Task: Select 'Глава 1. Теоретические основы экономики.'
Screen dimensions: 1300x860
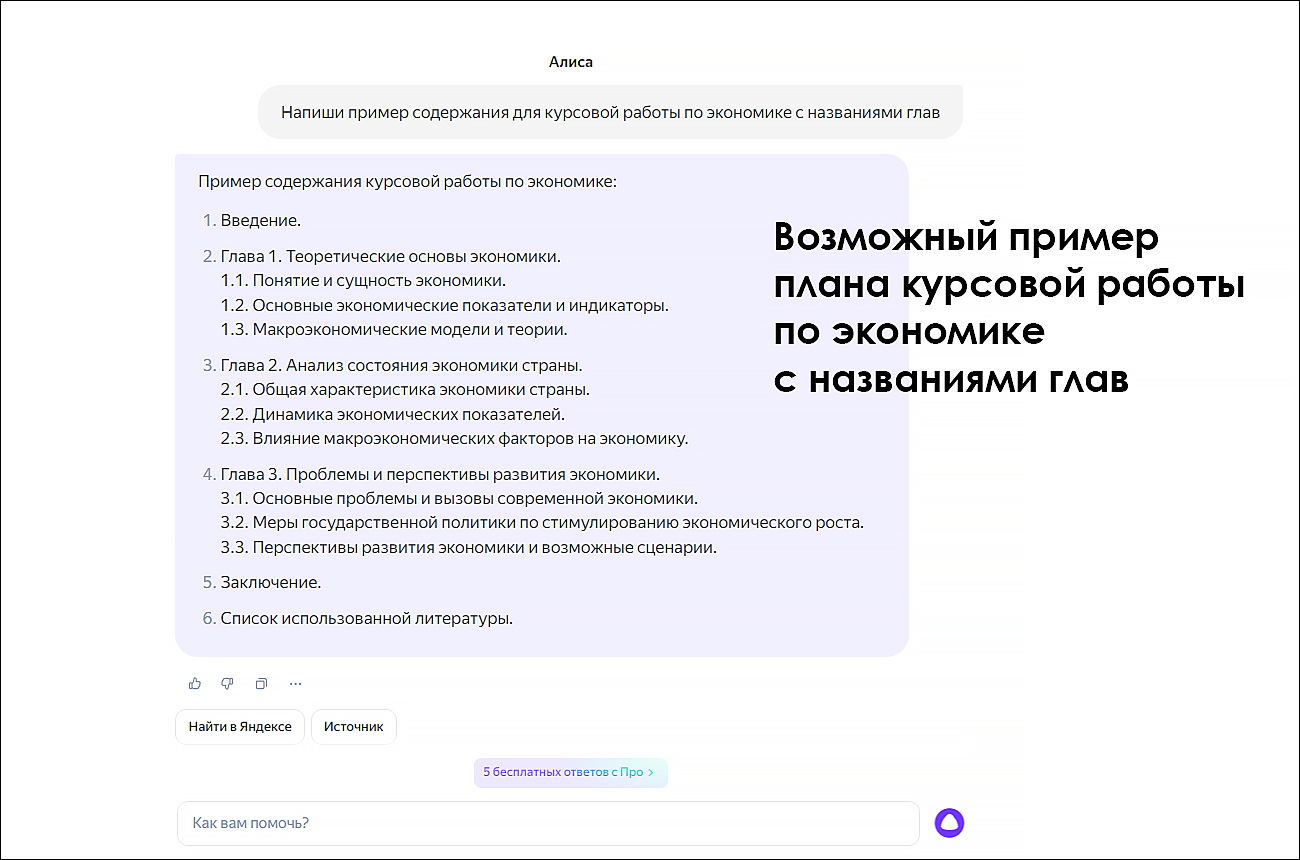Action: [x=391, y=257]
